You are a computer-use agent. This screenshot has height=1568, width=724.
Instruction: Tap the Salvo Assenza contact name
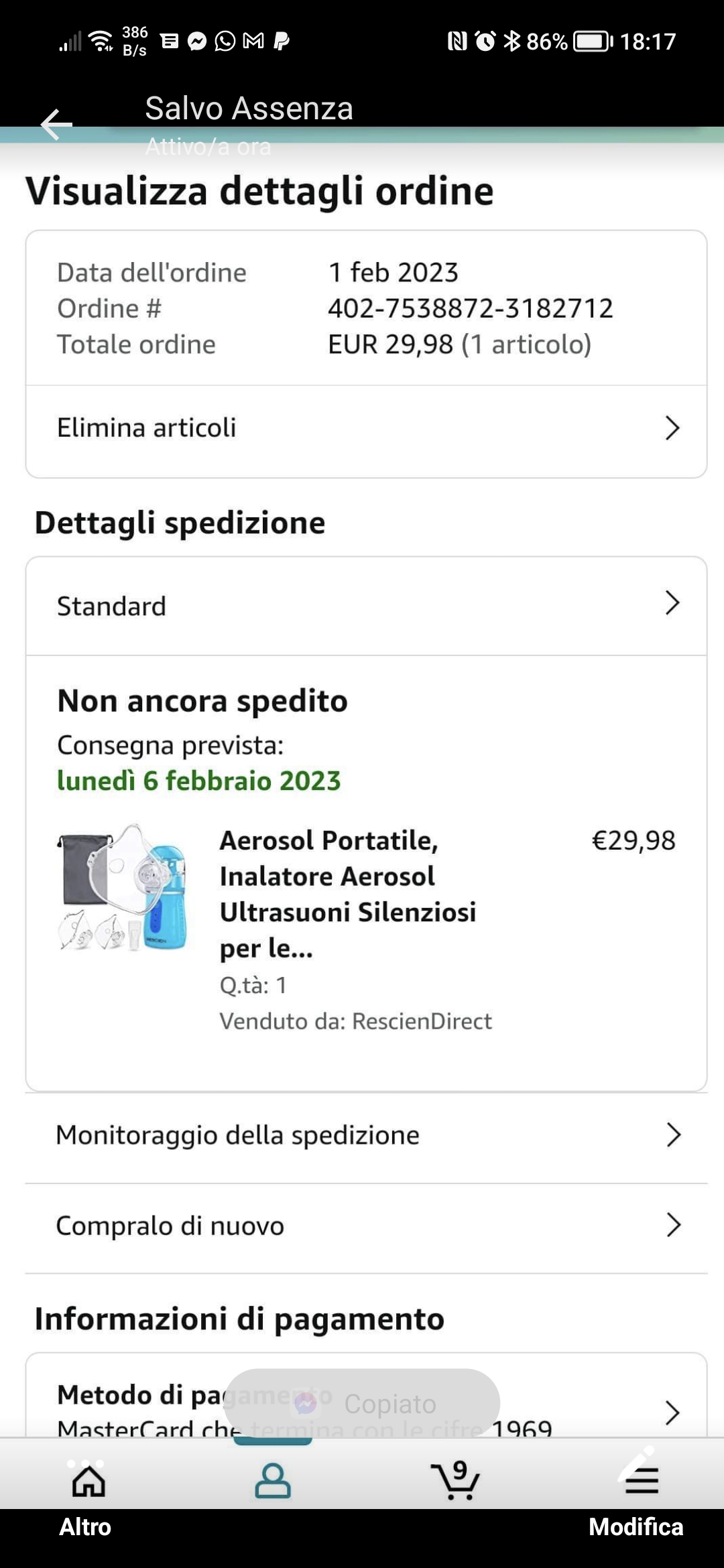click(249, 109)
